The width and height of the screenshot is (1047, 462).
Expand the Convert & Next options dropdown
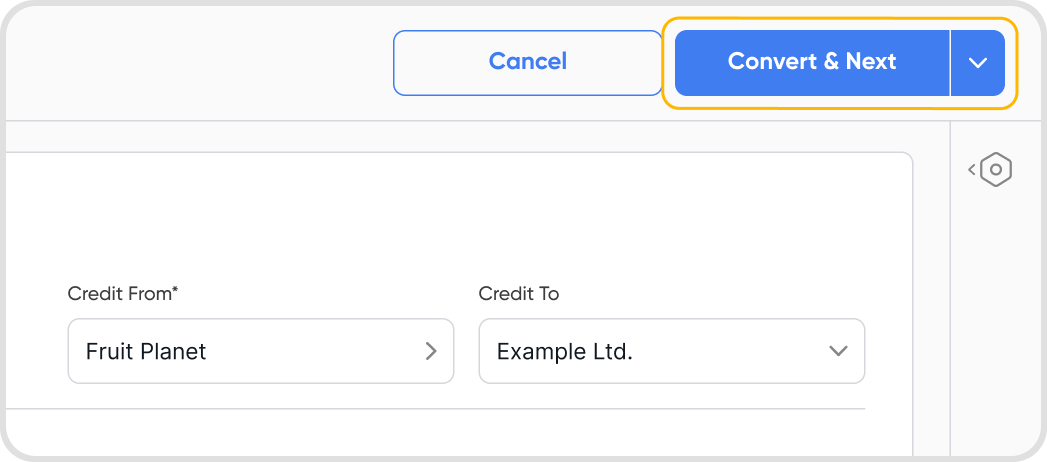[977, 62]
